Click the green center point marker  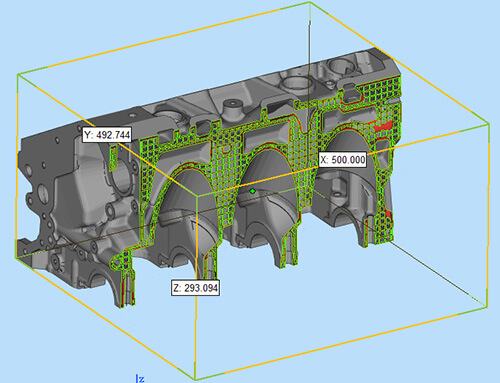(x=253, y=191)
